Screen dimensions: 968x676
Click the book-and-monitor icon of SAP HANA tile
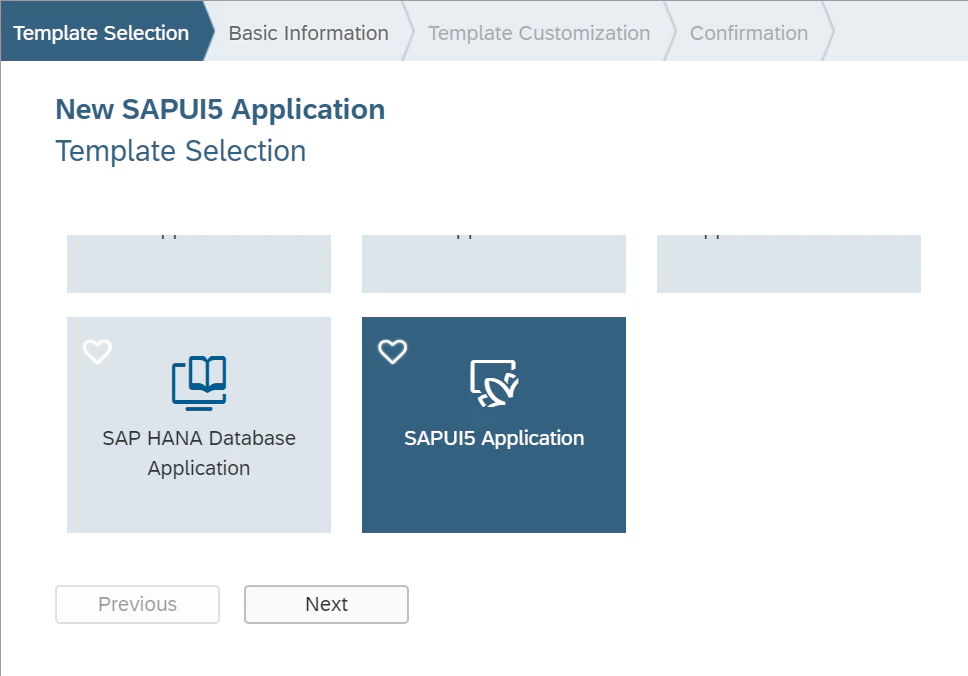click(x=199, y=383)
